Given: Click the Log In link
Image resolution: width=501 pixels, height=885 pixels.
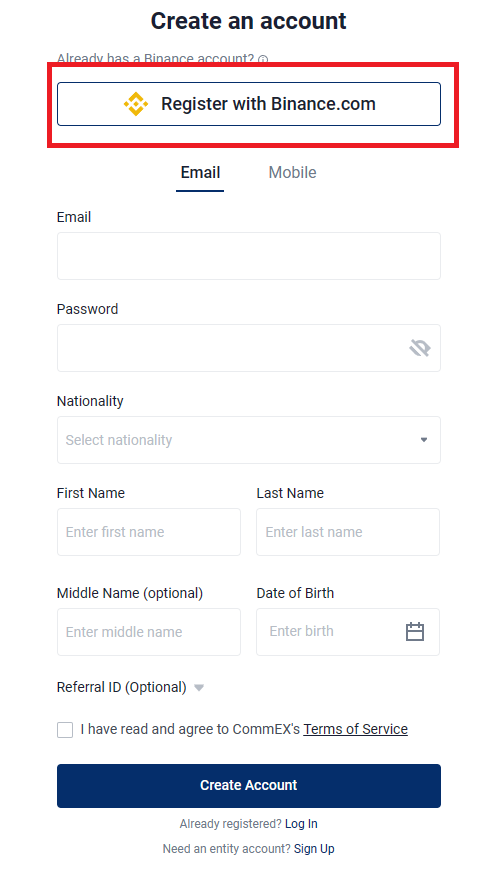Looking at the screenshot, I should [x=301, y=824].
